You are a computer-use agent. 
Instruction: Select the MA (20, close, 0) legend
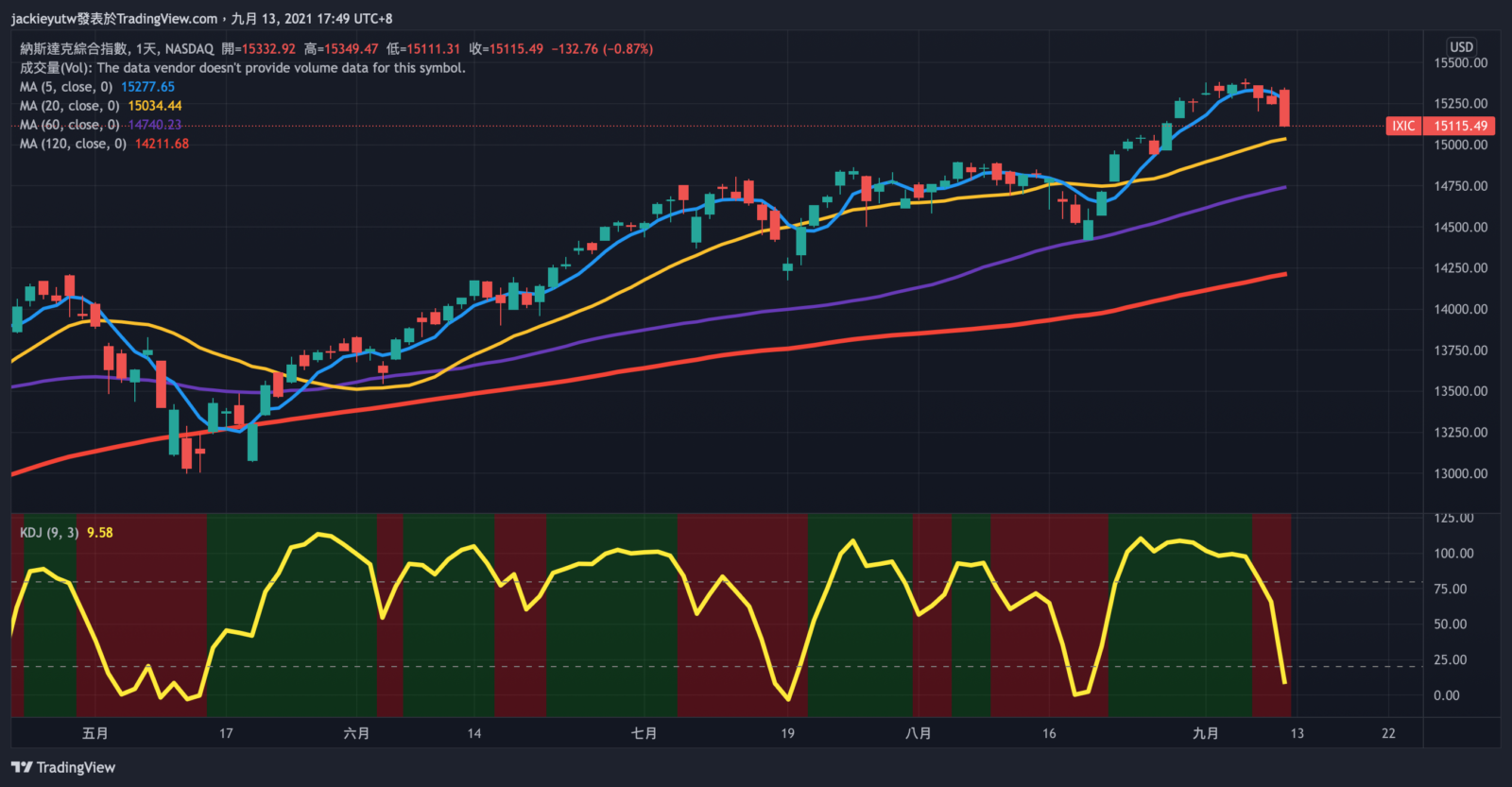point(69,106)
